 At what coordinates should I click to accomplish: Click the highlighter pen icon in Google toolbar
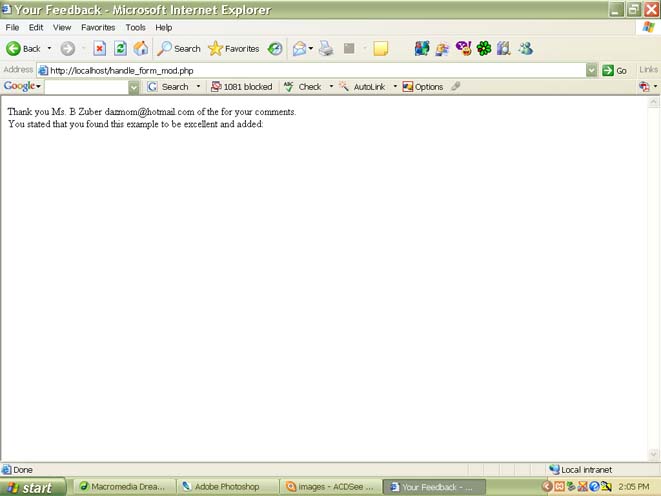coord(456,87)
